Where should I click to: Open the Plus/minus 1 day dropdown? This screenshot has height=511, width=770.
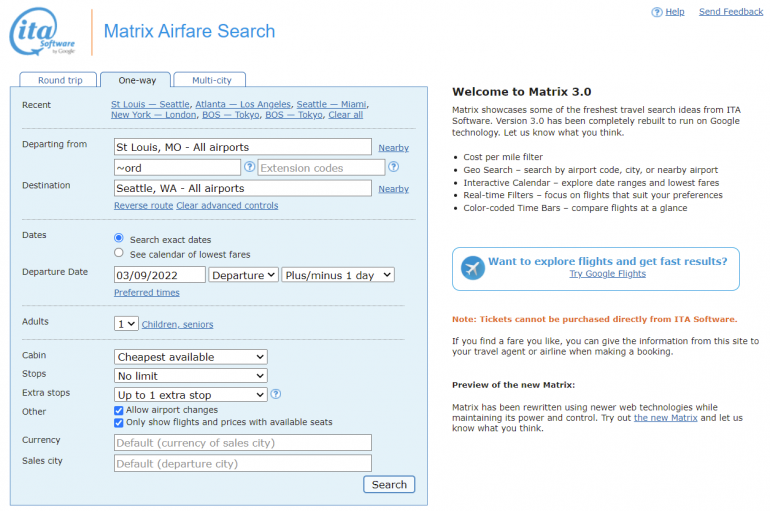click(337, 275)
